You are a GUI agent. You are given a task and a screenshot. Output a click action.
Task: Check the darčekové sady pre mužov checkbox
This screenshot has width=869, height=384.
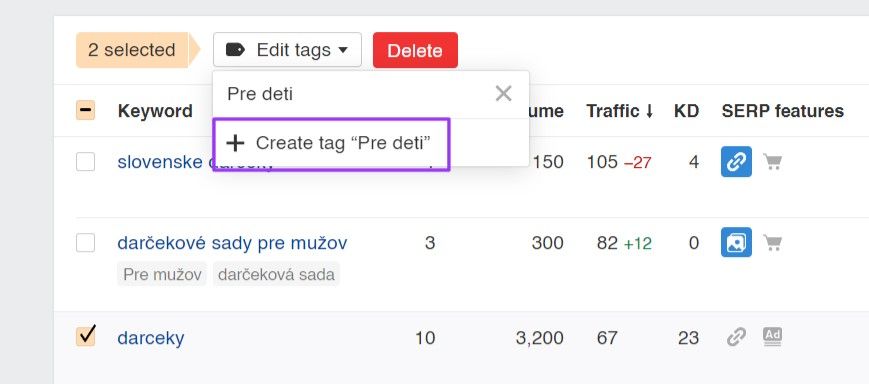85,243
